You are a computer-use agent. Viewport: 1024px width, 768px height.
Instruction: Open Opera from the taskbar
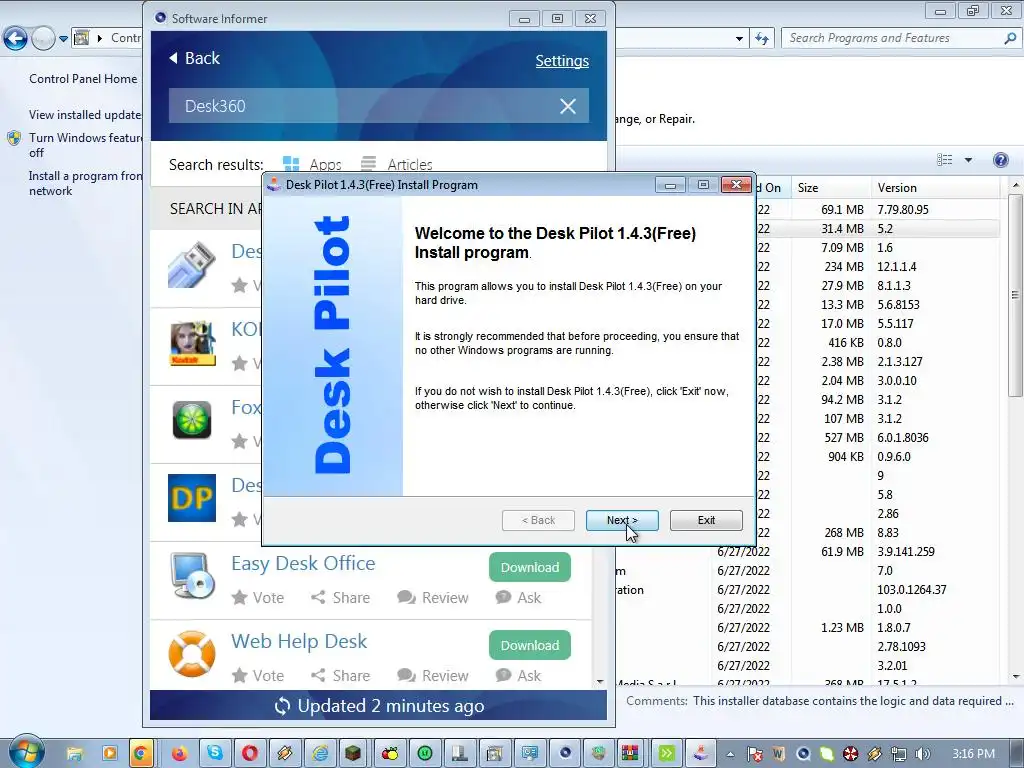tap(250, 753)
